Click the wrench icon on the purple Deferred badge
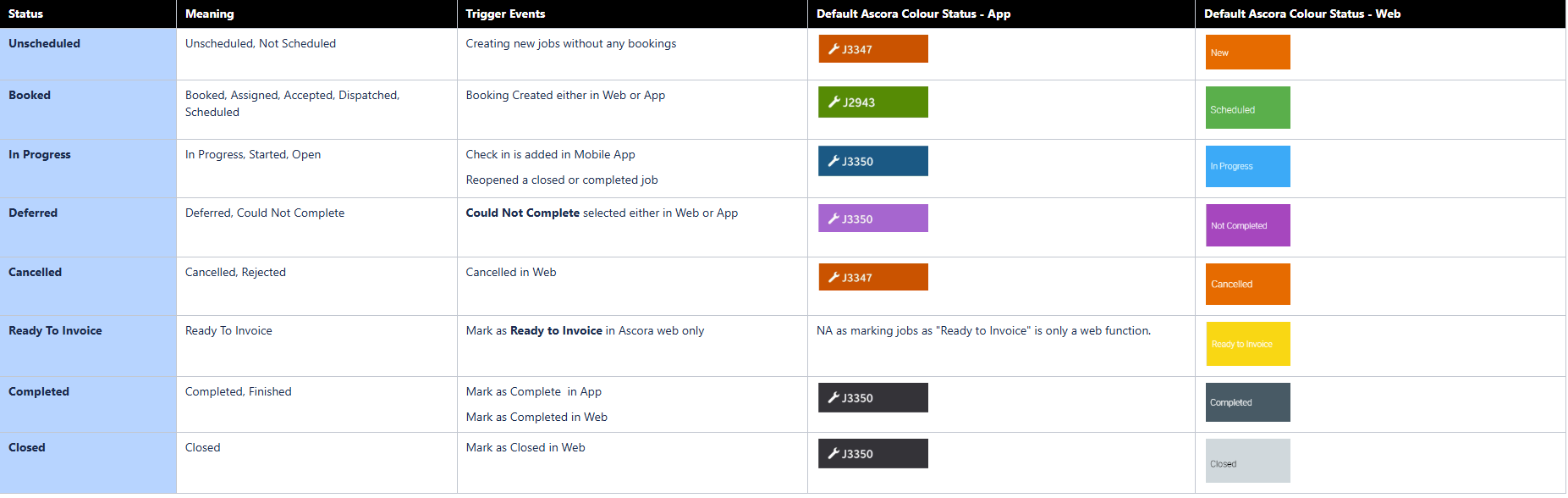This screenshot has height=498, width=1568. [x=834, y=219]
